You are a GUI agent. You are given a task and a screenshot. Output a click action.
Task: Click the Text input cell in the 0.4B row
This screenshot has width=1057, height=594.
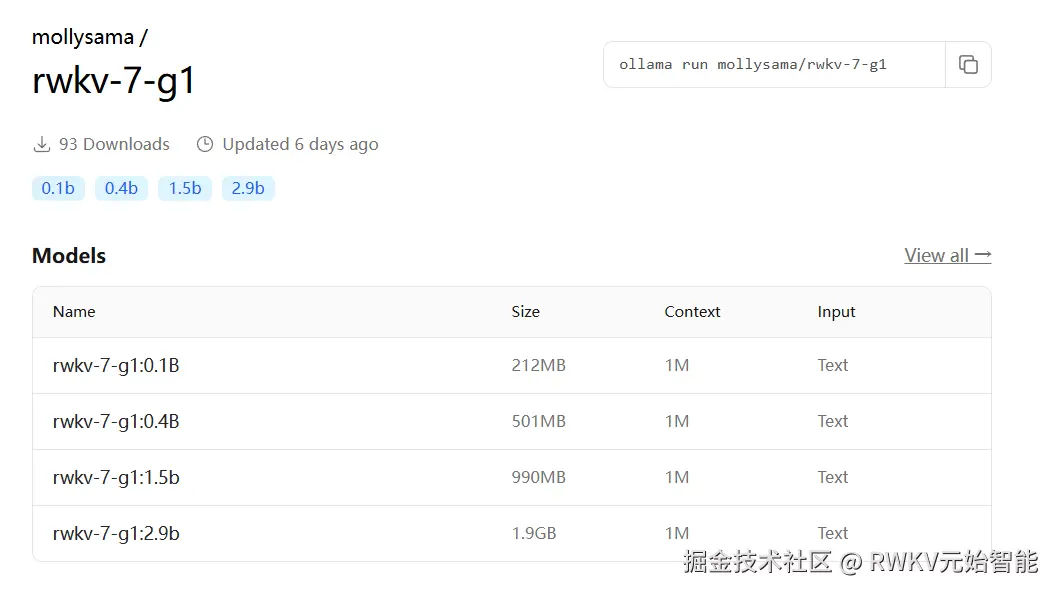833,421
